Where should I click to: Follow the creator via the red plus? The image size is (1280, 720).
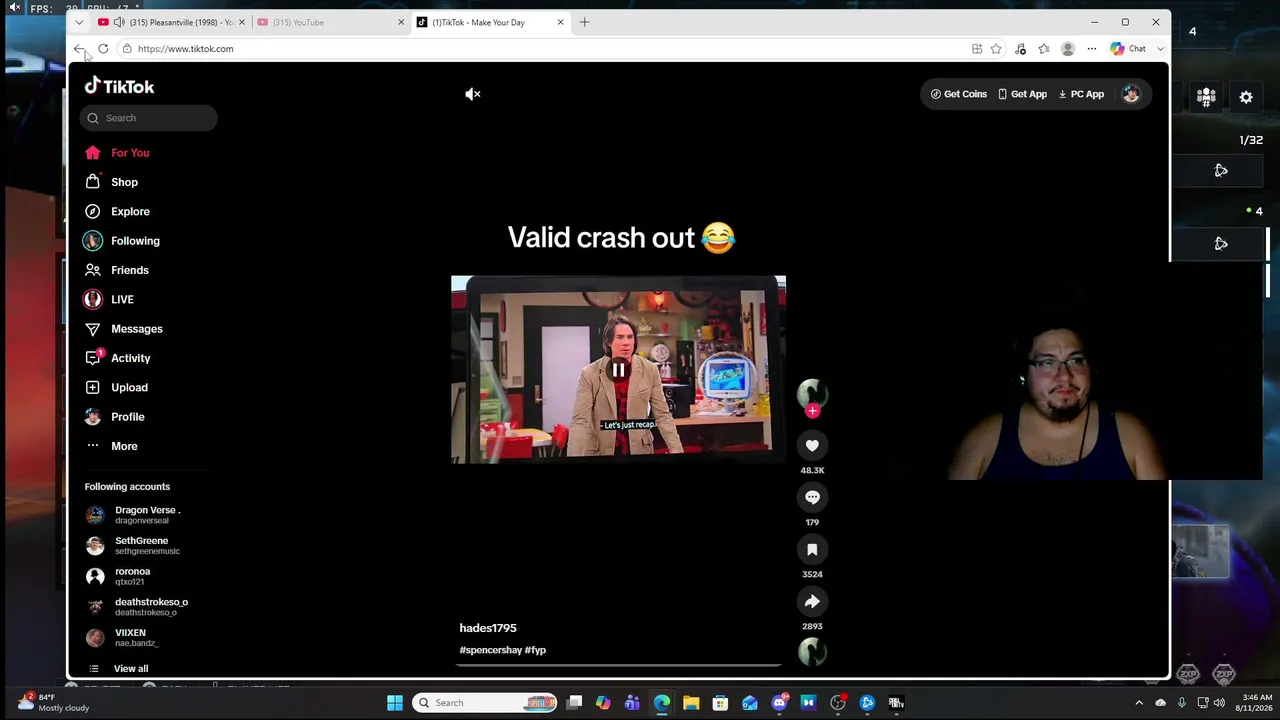click(812, 411)
